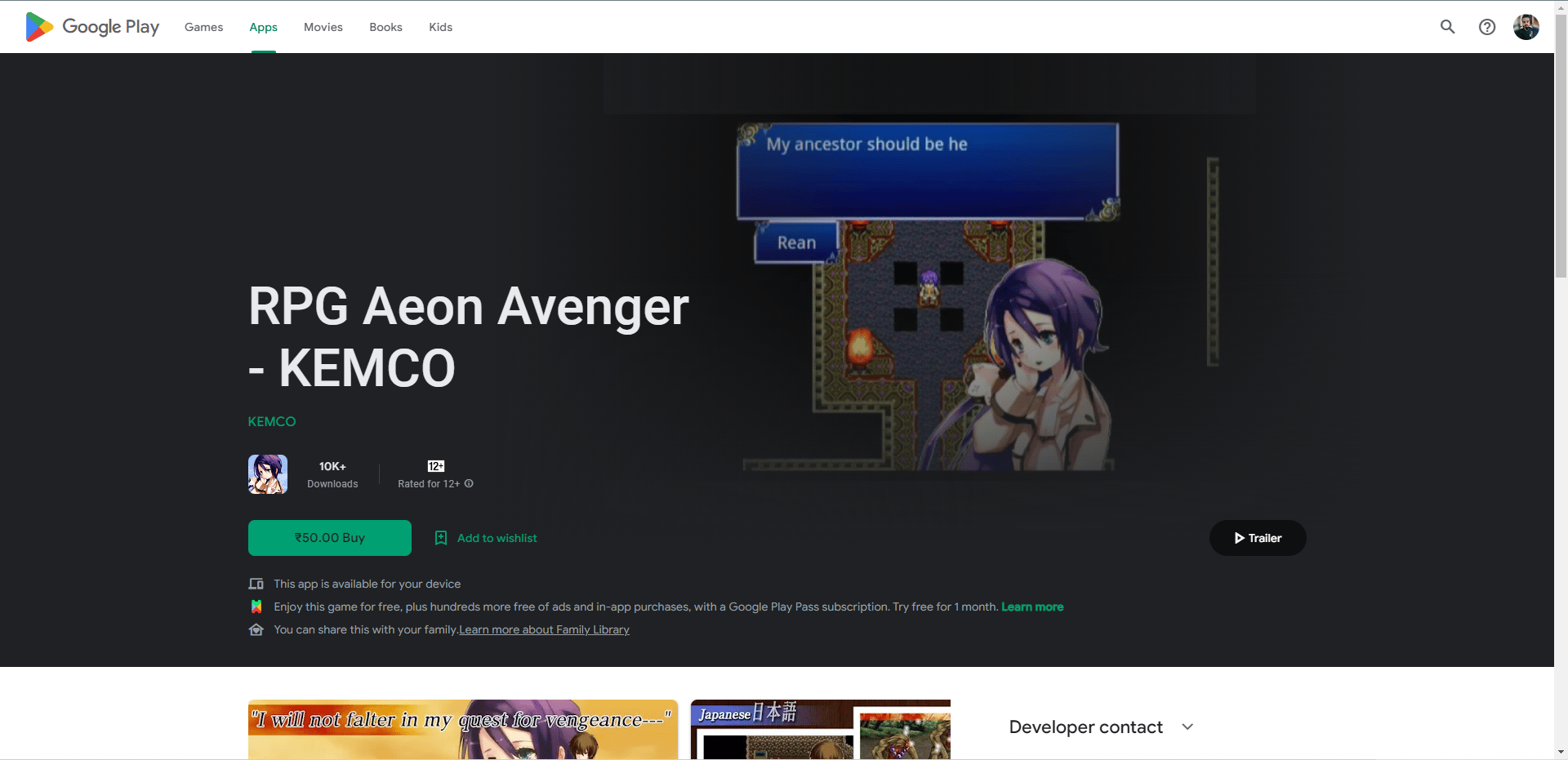Screen dimensions: 1568x760
Task: Open the help center icon
Action: tap(1487, 27)
